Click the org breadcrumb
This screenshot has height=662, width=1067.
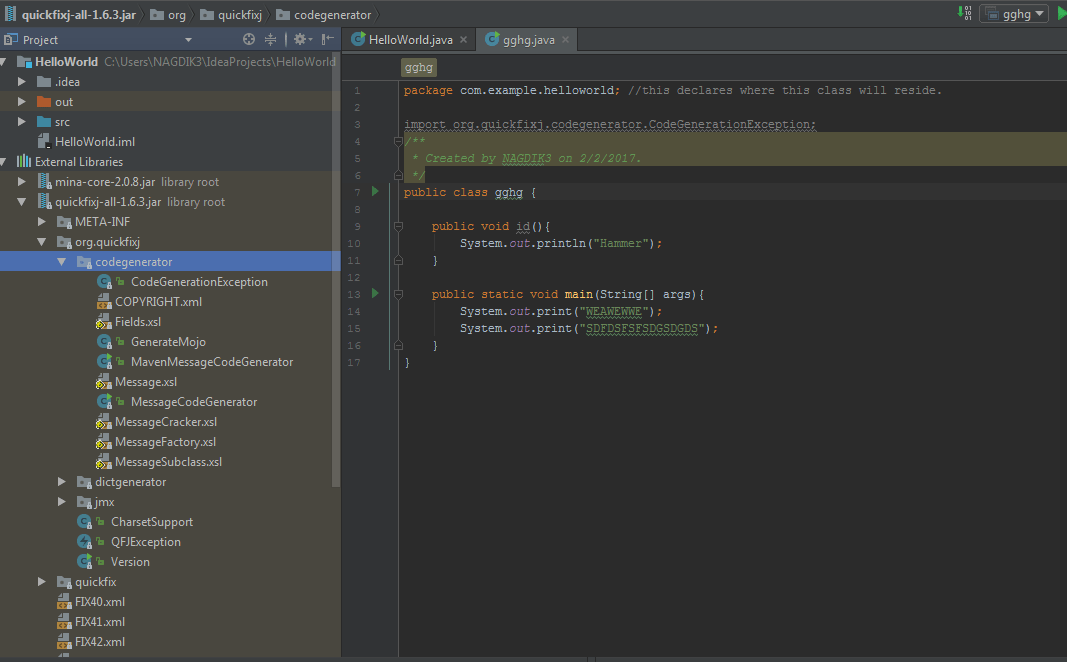coord(169,14)
